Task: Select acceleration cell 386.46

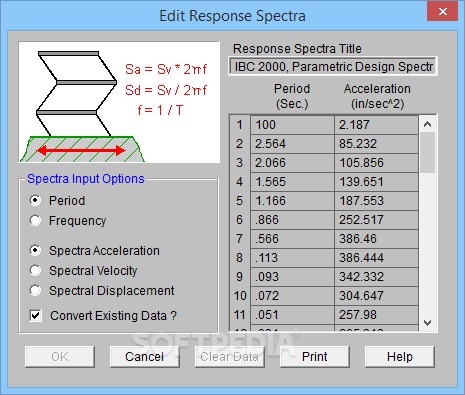Action: (376, 239)
